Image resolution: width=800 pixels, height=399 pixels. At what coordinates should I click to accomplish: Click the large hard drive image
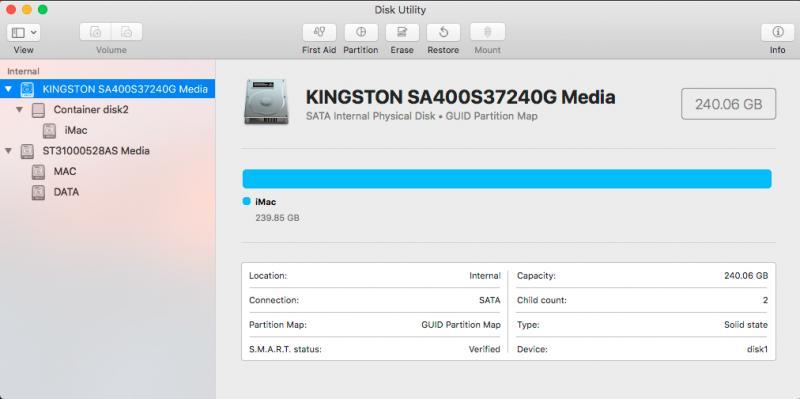point(265,102)
